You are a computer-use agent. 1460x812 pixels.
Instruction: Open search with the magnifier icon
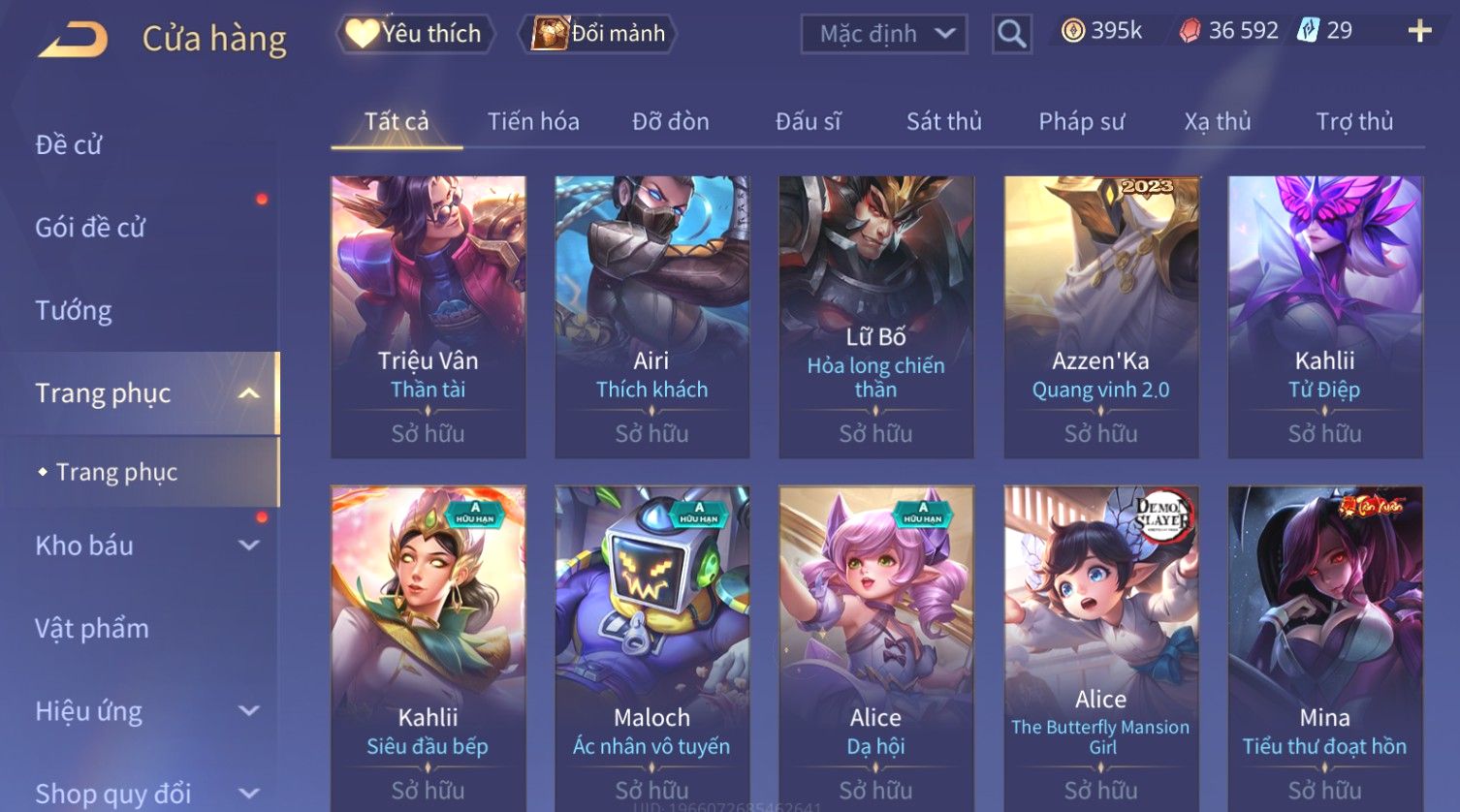click(x=1011, y=35)
